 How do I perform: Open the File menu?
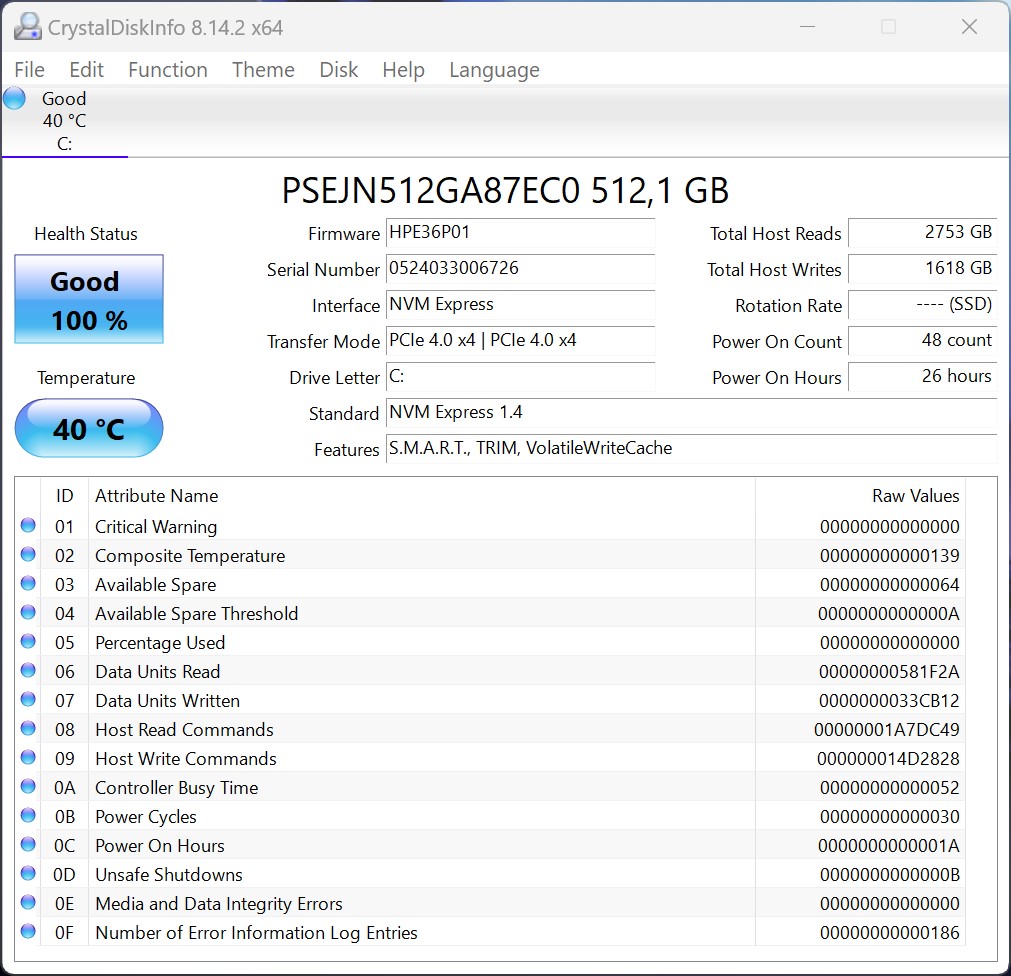click(30, 70)
